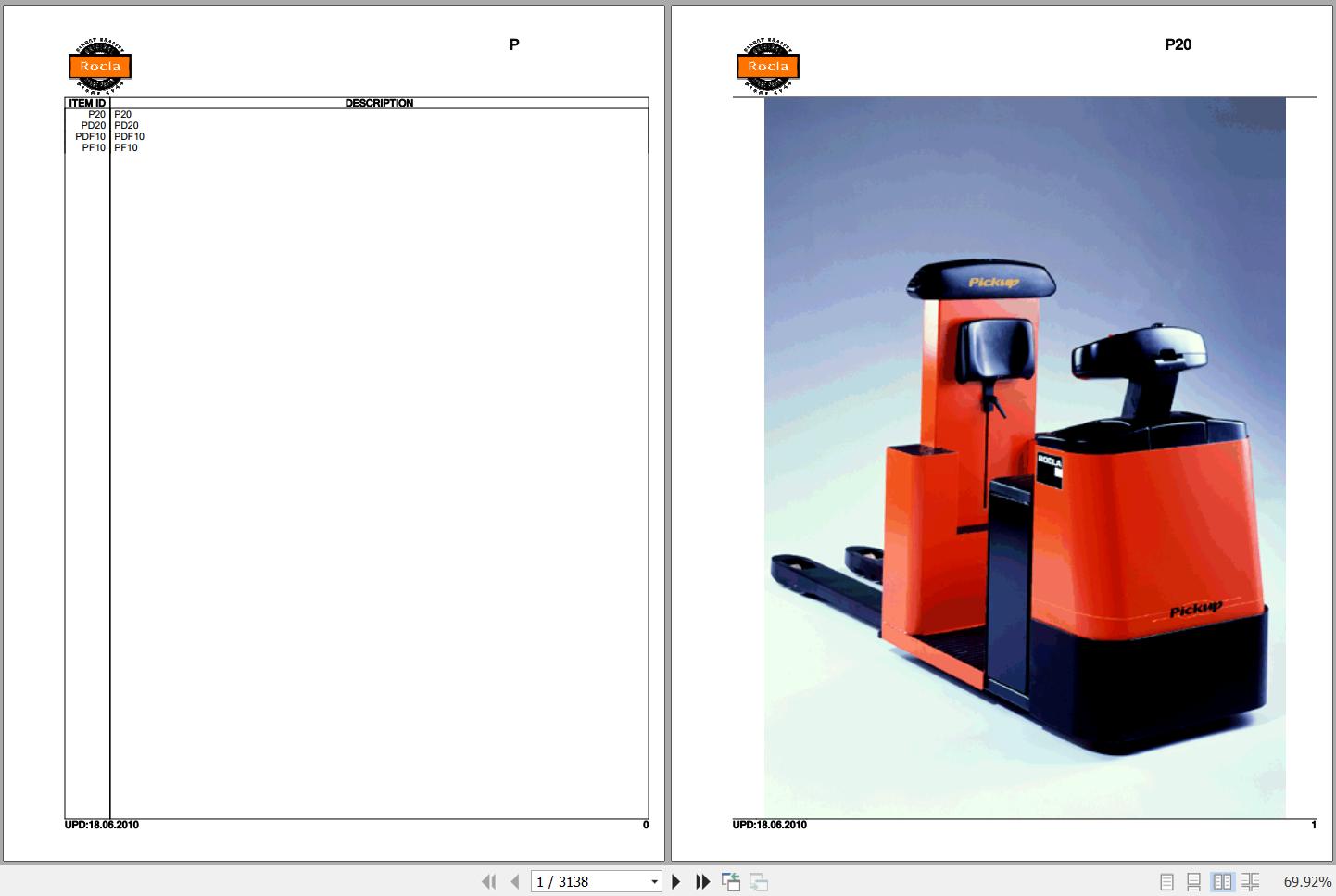Click the next page arrow
The image size is (1336, 896).
coord(675,881)
